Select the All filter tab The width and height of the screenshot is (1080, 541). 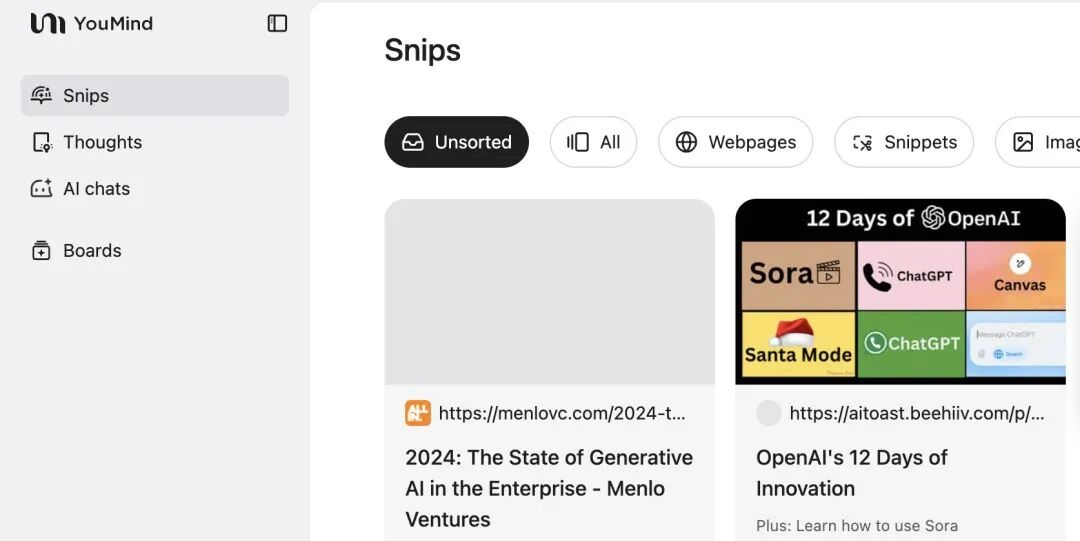pos(593,142)
